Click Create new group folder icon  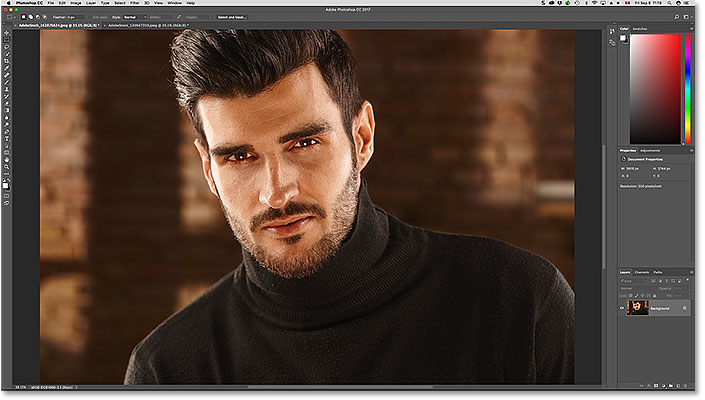point(671,386)
